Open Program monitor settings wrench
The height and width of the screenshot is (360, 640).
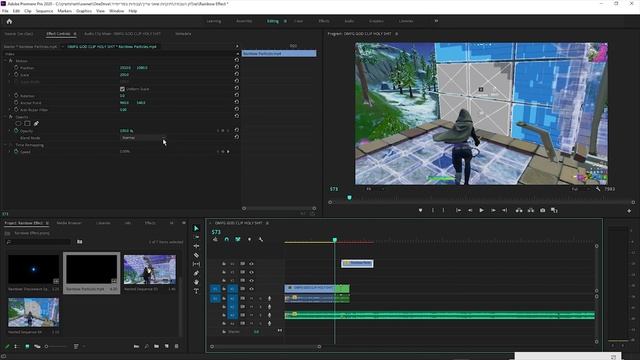pos(598,189)
